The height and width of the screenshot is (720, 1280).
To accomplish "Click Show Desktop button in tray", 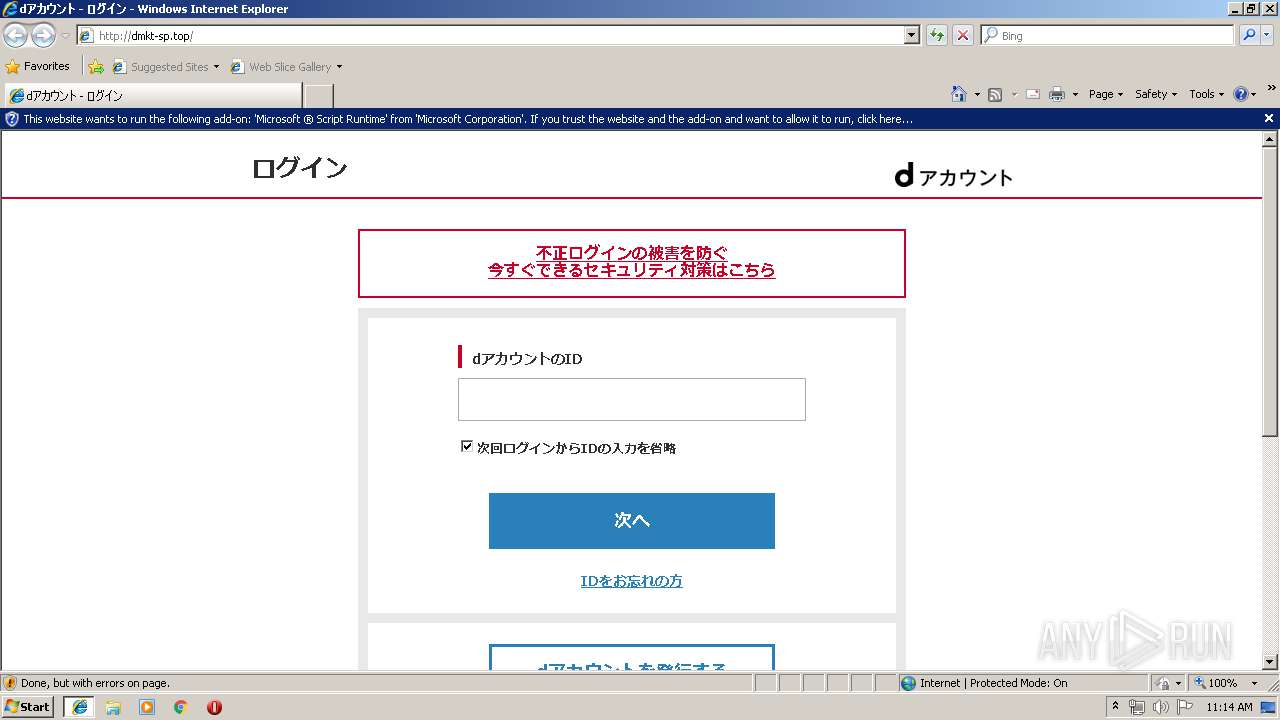I will pos(1268,707).
